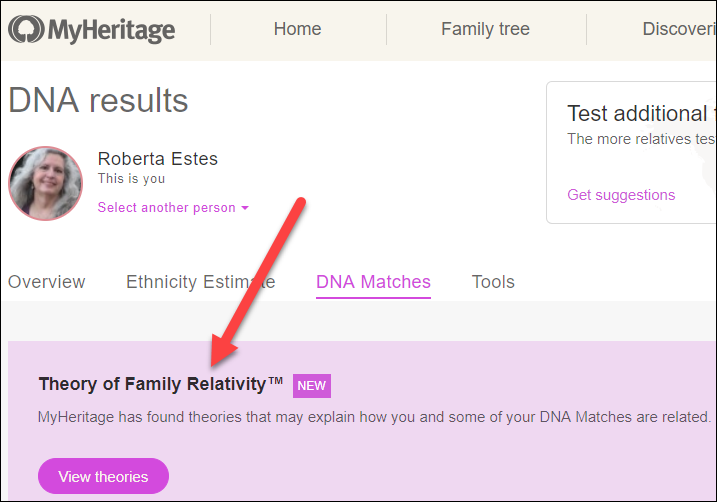Image resolution: width=717 pixels, height=502 pixels.
Task: Expand the Select another person dropdown
Action: tap(173, 208)
